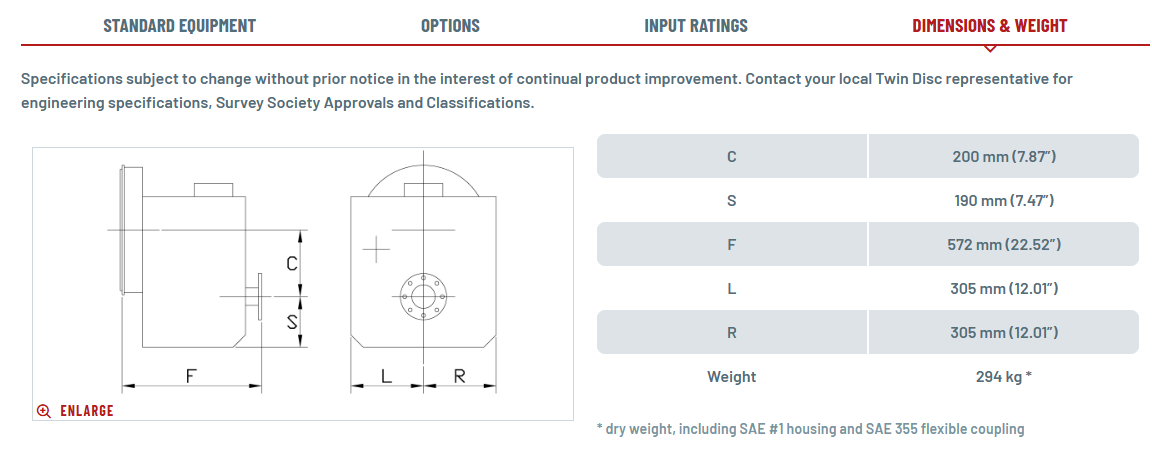Image resolution: width=1152 pixels, height=451 pixels.
Task: Go to the Input Ratings tab
Action: (x=696, y=26)
